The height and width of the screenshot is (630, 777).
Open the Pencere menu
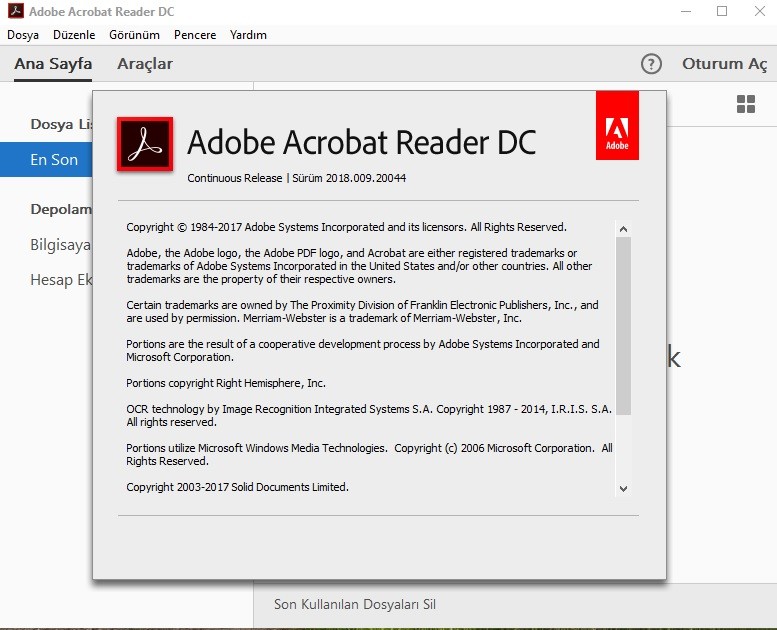[195, 35]
